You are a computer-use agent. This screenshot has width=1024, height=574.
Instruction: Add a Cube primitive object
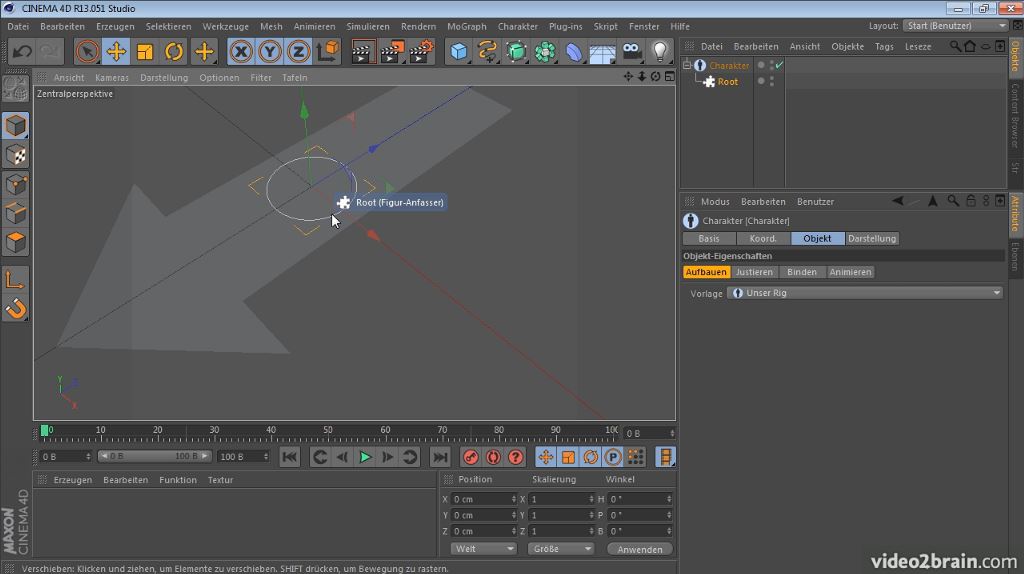click(x=458, y=52)
